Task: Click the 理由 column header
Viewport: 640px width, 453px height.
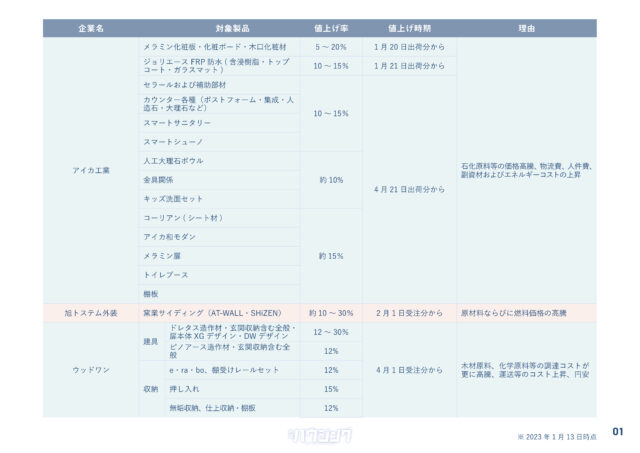Action: coord(526,27)
